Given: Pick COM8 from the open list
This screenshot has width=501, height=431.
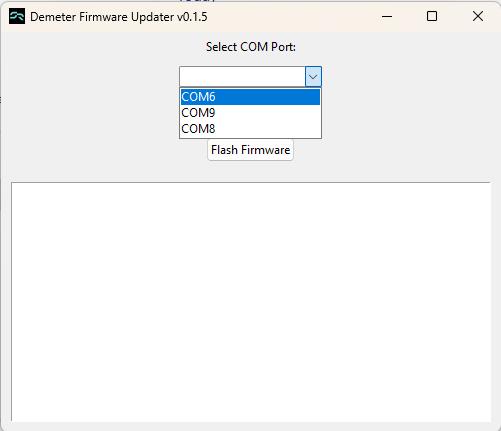Looking at the screenshot, I should coord(250,129).
